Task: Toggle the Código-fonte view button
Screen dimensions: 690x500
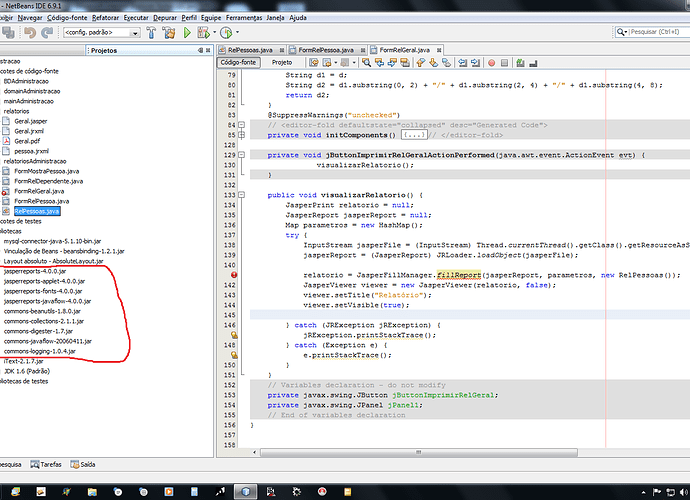Action: 238,62
